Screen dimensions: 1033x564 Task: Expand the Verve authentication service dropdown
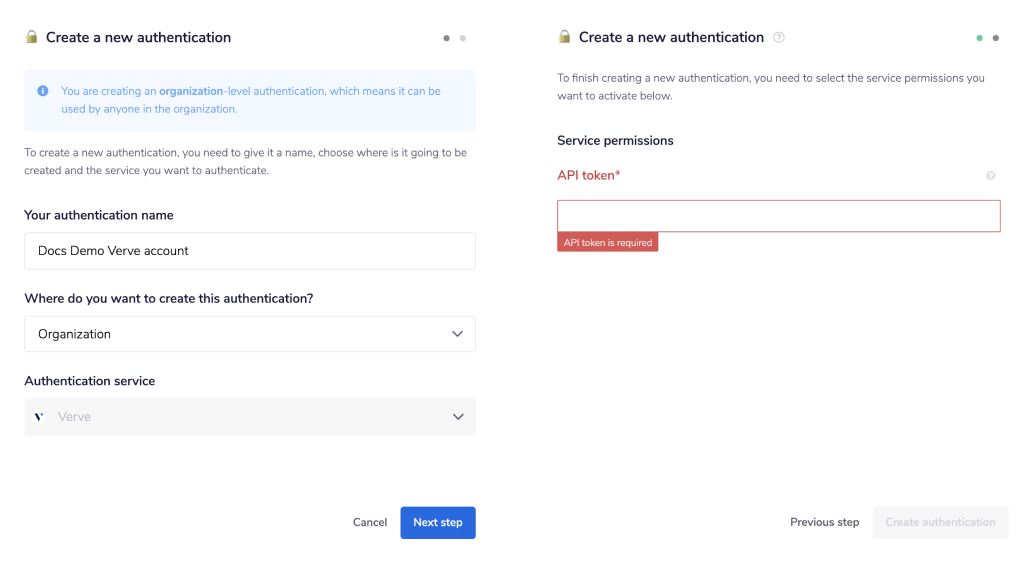249,417
